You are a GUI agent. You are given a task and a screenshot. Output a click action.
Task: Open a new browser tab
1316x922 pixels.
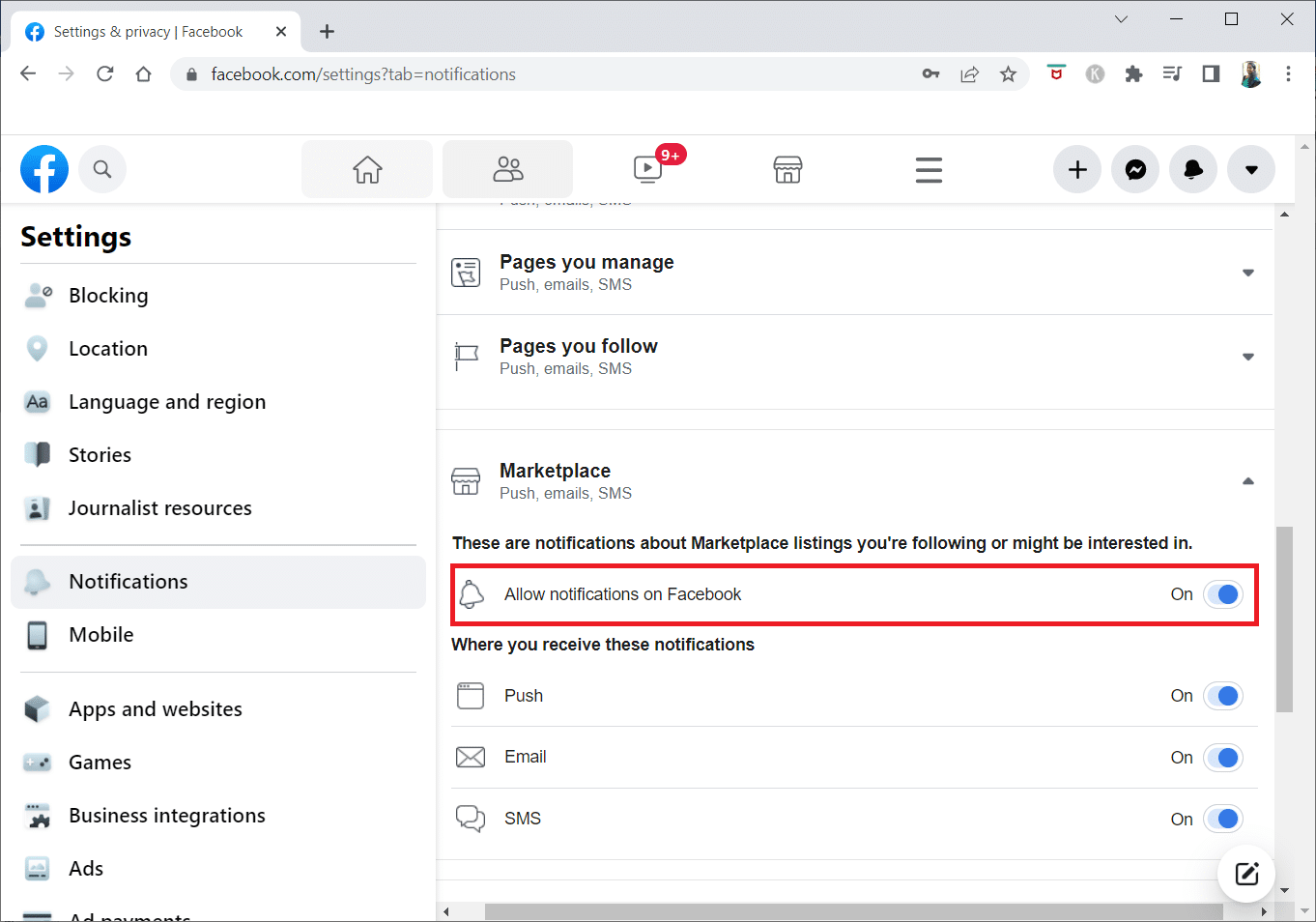click(327, 32)
